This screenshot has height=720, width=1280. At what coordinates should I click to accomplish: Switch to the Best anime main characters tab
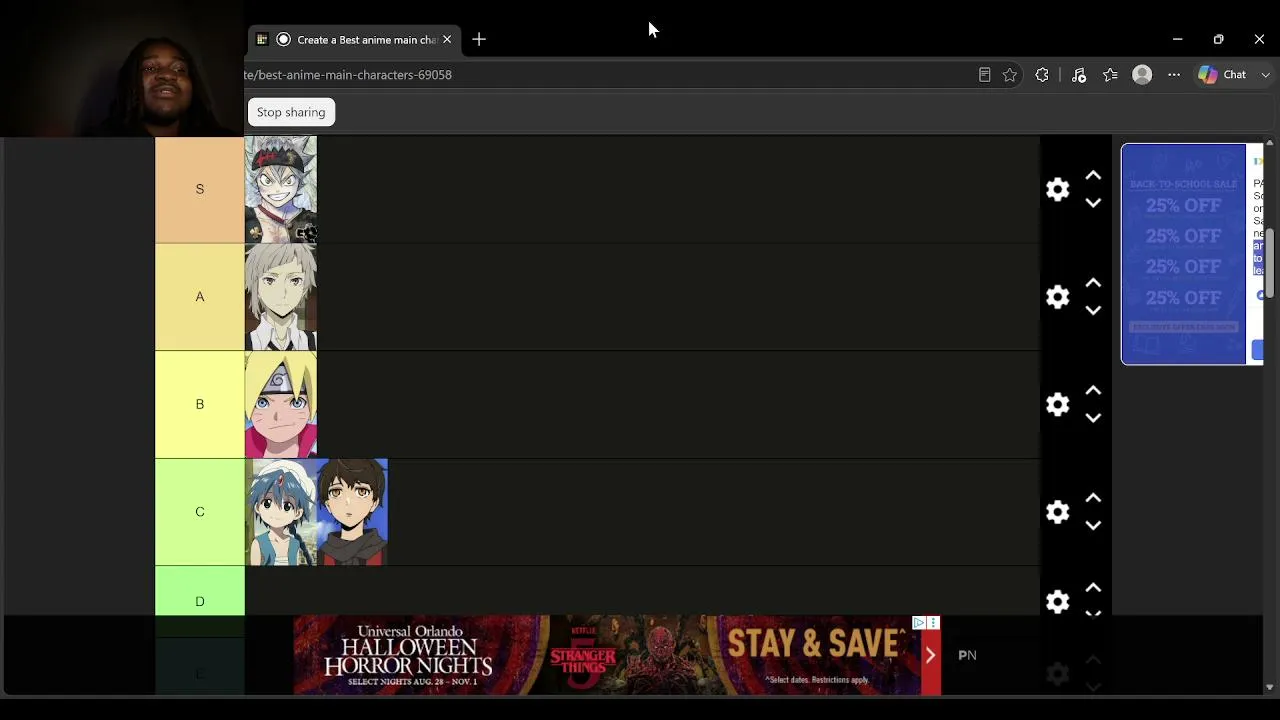coord(355,40)
